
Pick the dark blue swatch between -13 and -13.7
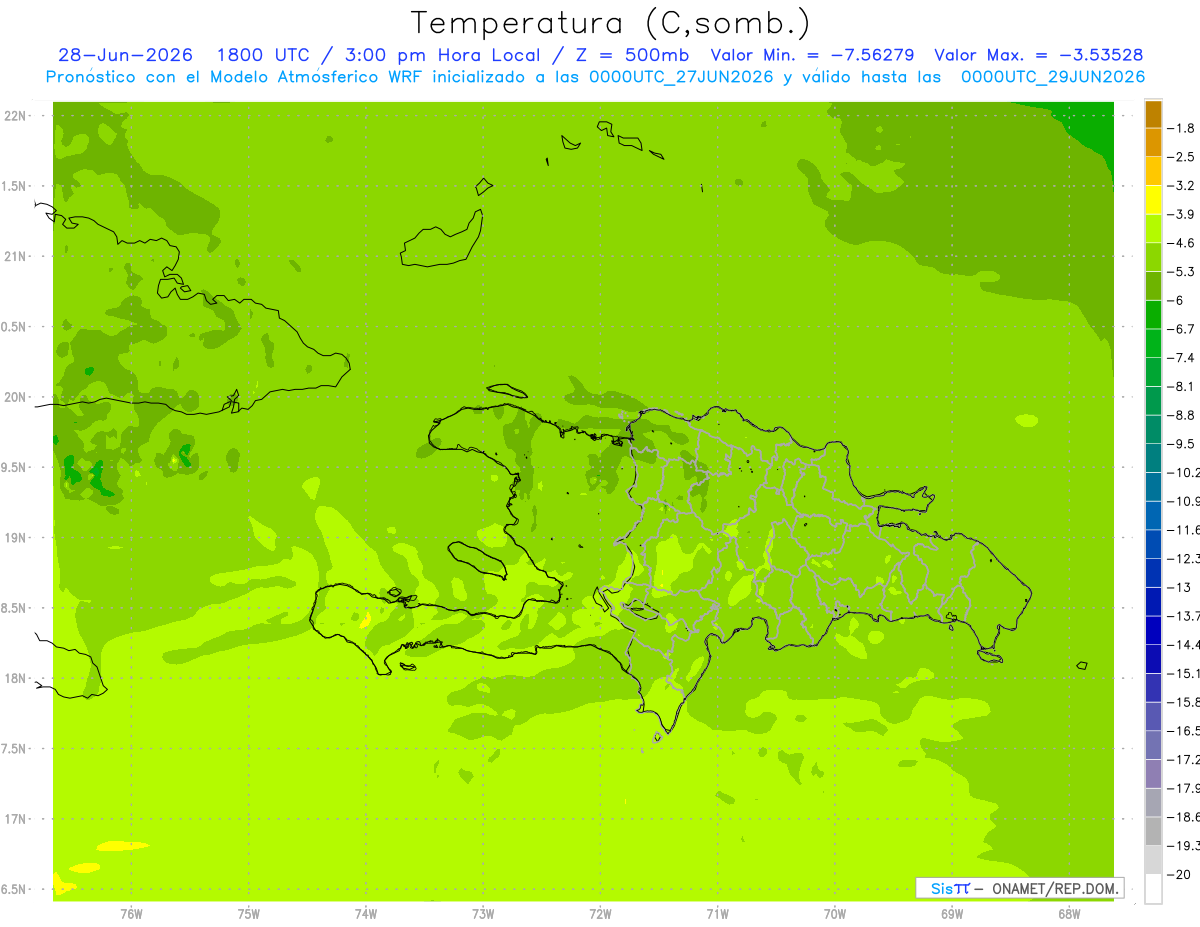tap(1153, 602)
